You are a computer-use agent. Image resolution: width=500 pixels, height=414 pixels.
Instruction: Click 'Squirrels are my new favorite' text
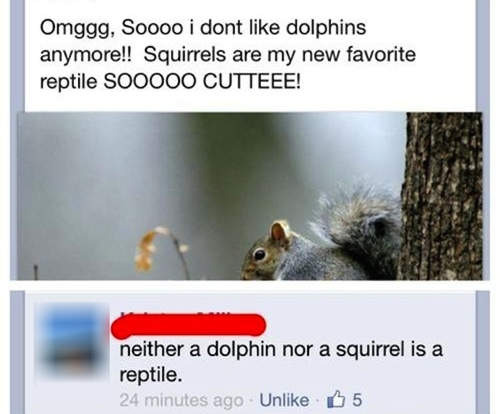click(x=280, y=55)
